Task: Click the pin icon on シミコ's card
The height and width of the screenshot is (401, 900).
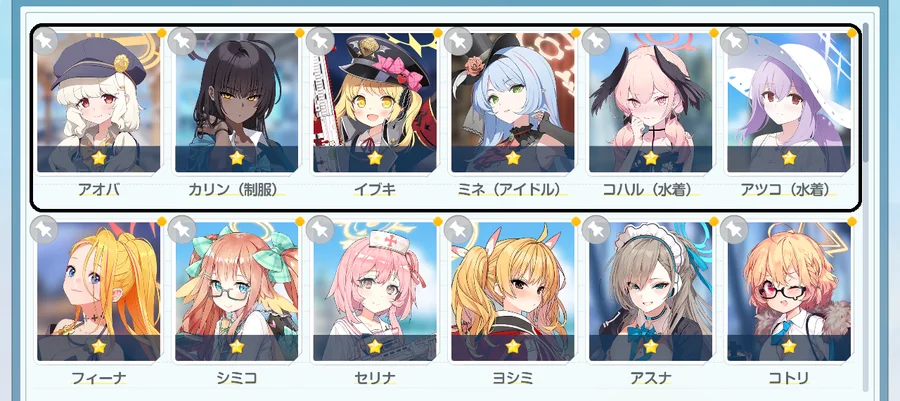Action: click(182, 229)
